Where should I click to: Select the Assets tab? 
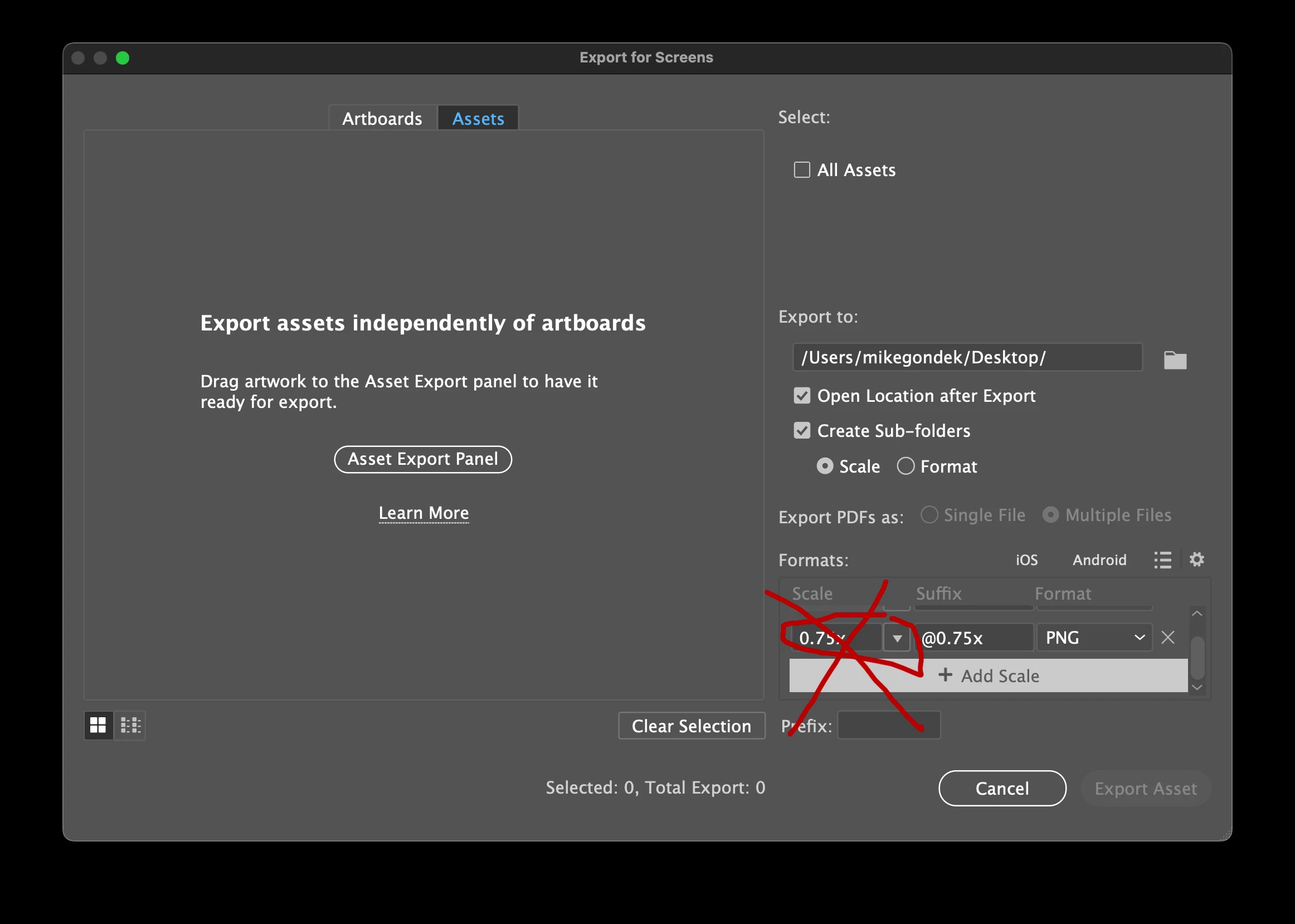[x=478, y=118]
